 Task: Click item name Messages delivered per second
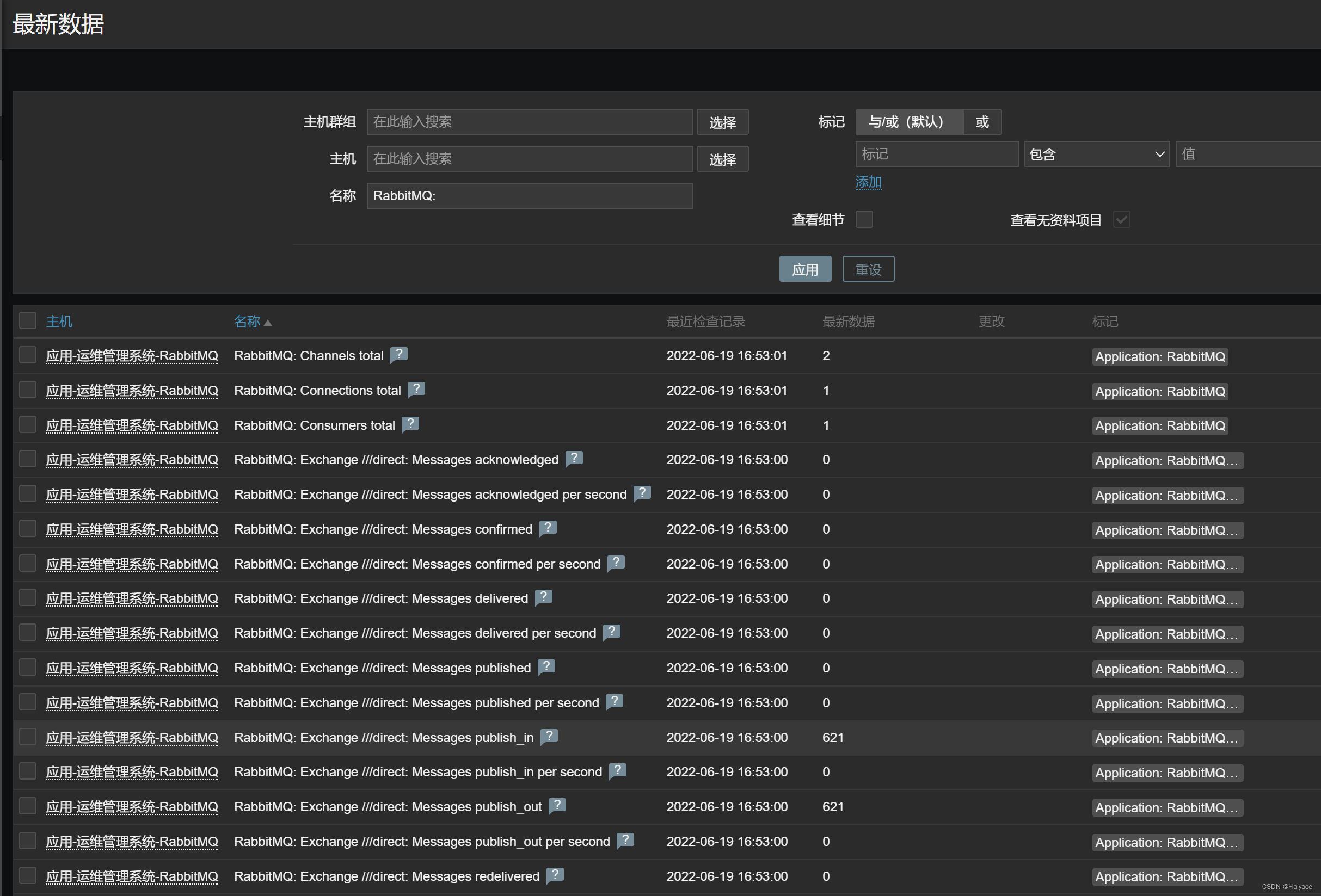click(415, 633)
